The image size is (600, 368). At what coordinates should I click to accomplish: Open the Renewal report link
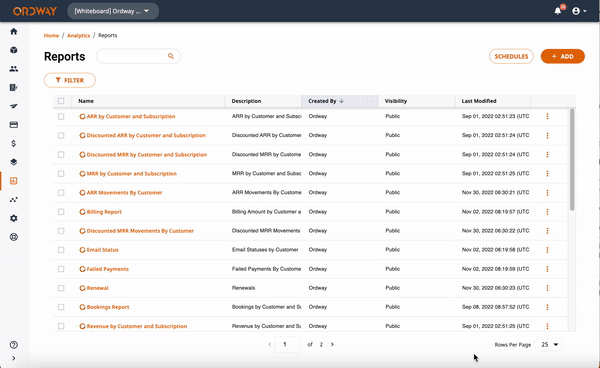pos(98,288)
